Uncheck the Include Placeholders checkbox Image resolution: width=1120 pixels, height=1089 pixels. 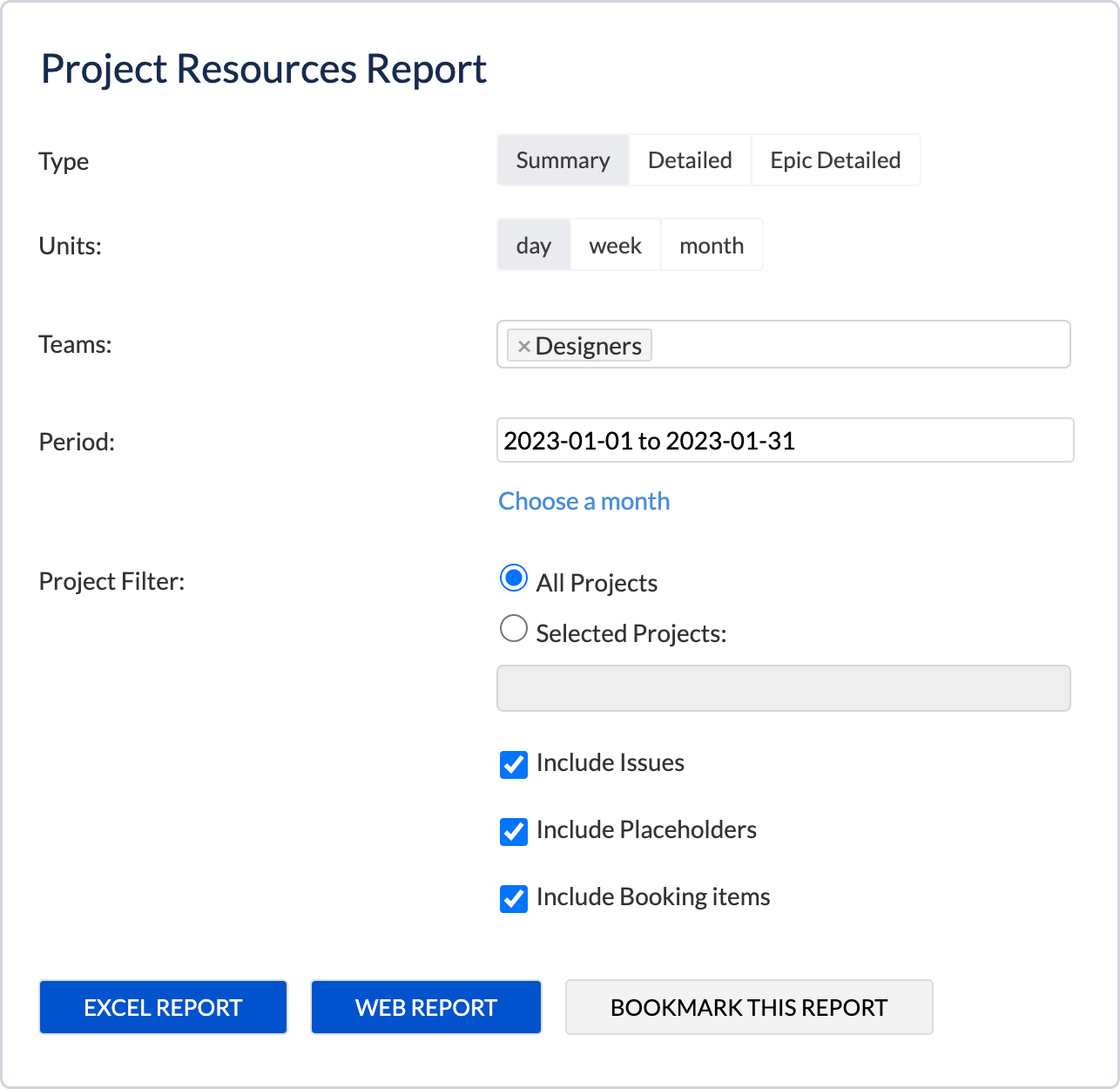click(x=514, y=832)
